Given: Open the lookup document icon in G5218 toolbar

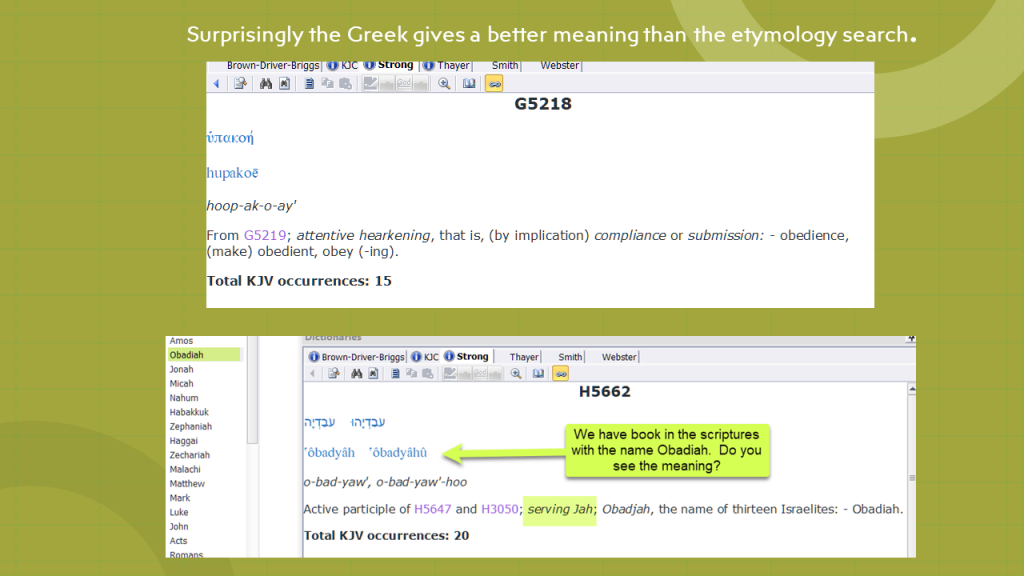Looking at the screenshot, I should tap(240, 84).
